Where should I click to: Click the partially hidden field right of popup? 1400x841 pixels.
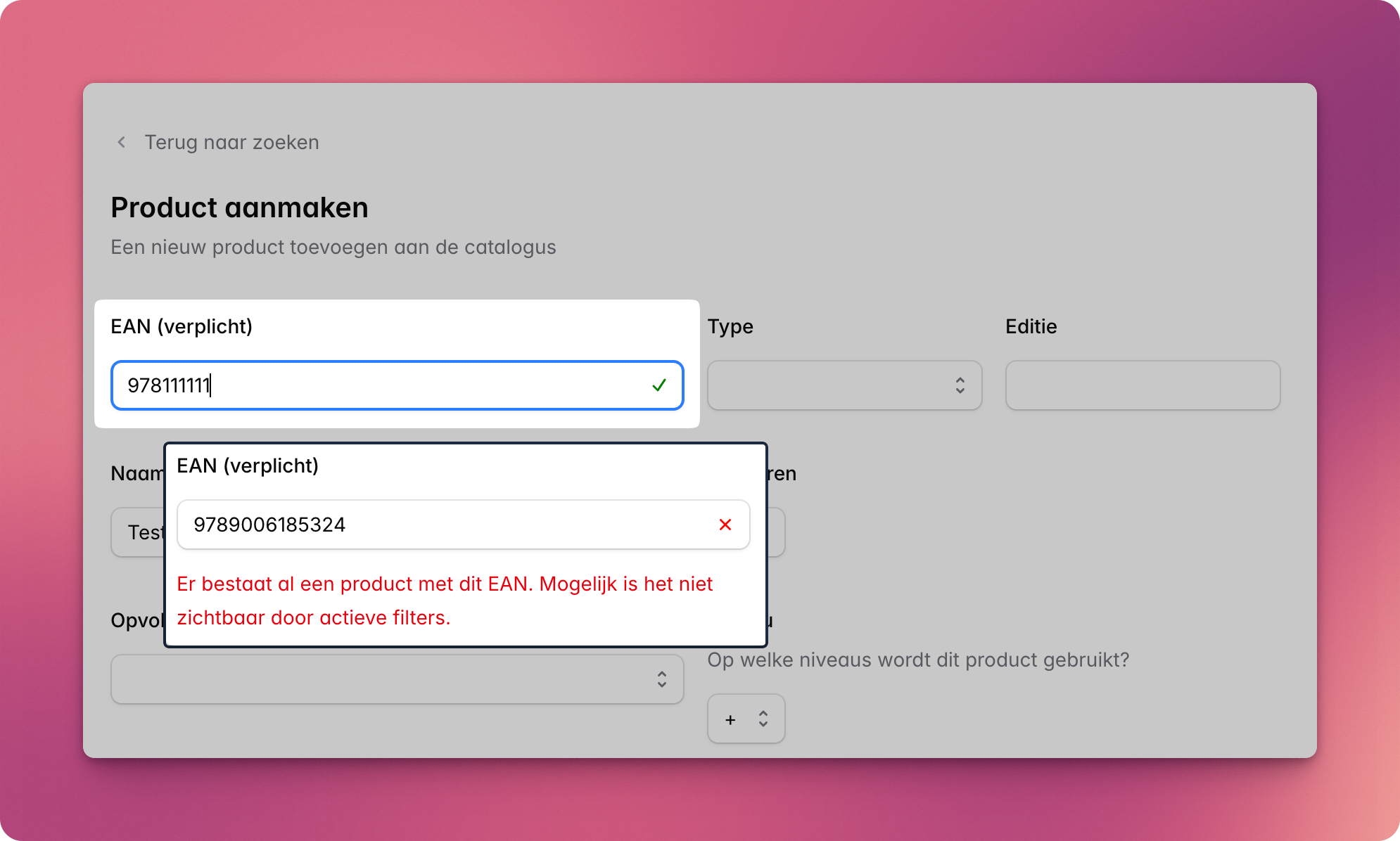pos(777,532)
